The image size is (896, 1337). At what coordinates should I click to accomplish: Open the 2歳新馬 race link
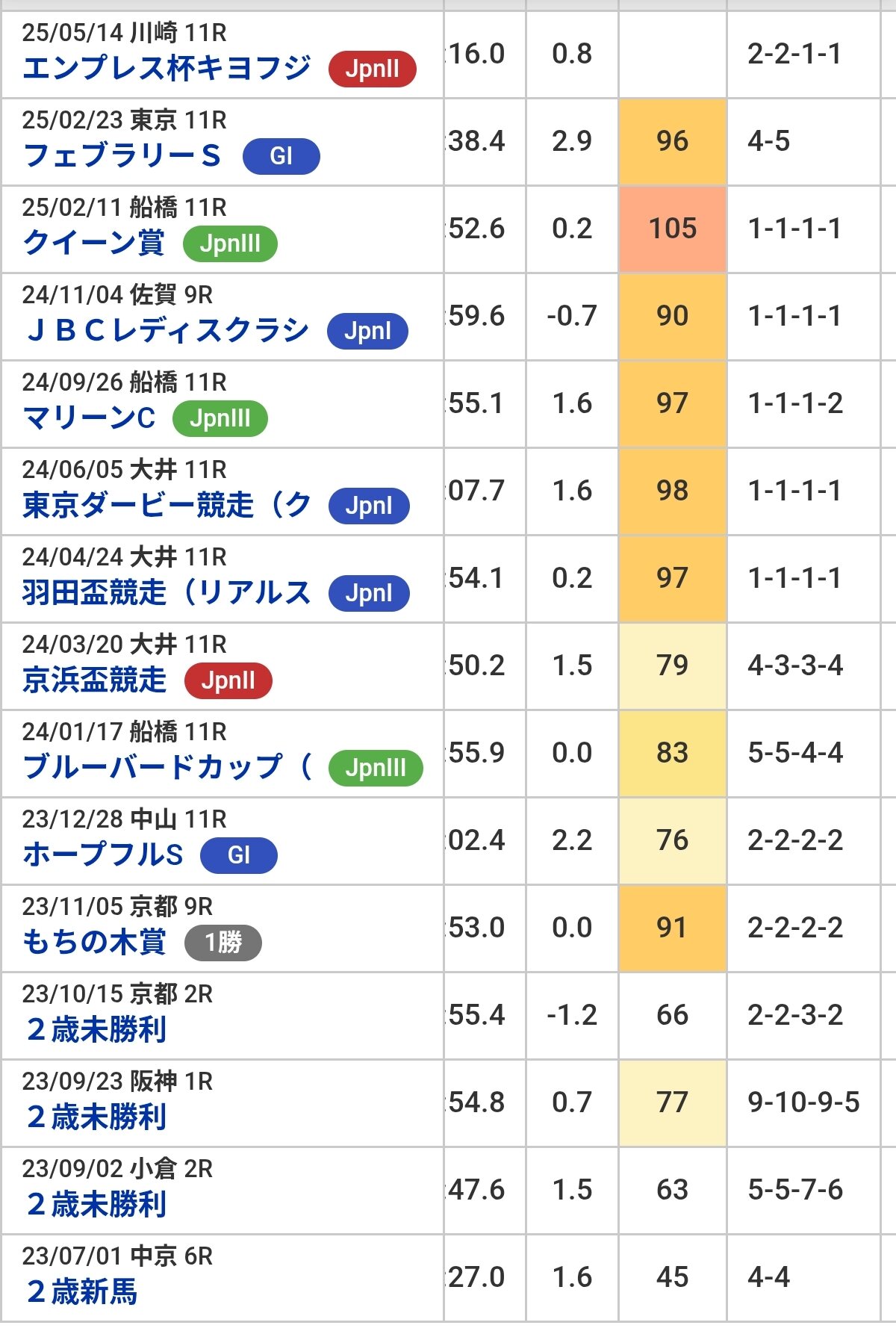82,1292
